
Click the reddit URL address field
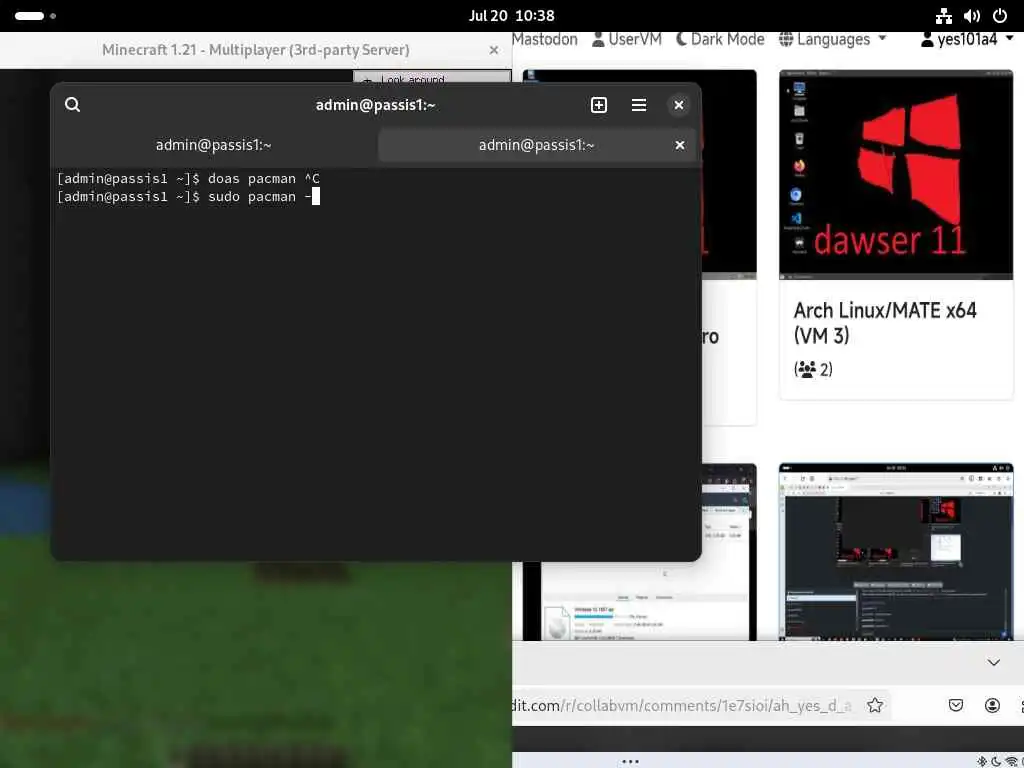point(682,705)
